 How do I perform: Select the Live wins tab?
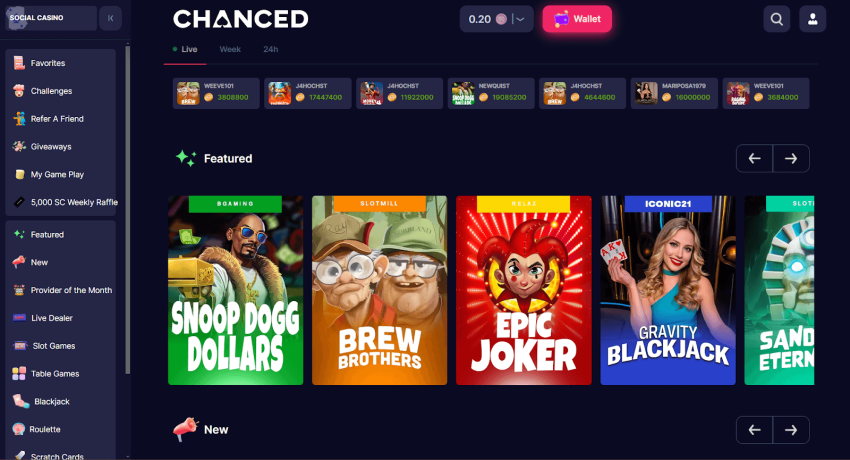click(185, 49)
